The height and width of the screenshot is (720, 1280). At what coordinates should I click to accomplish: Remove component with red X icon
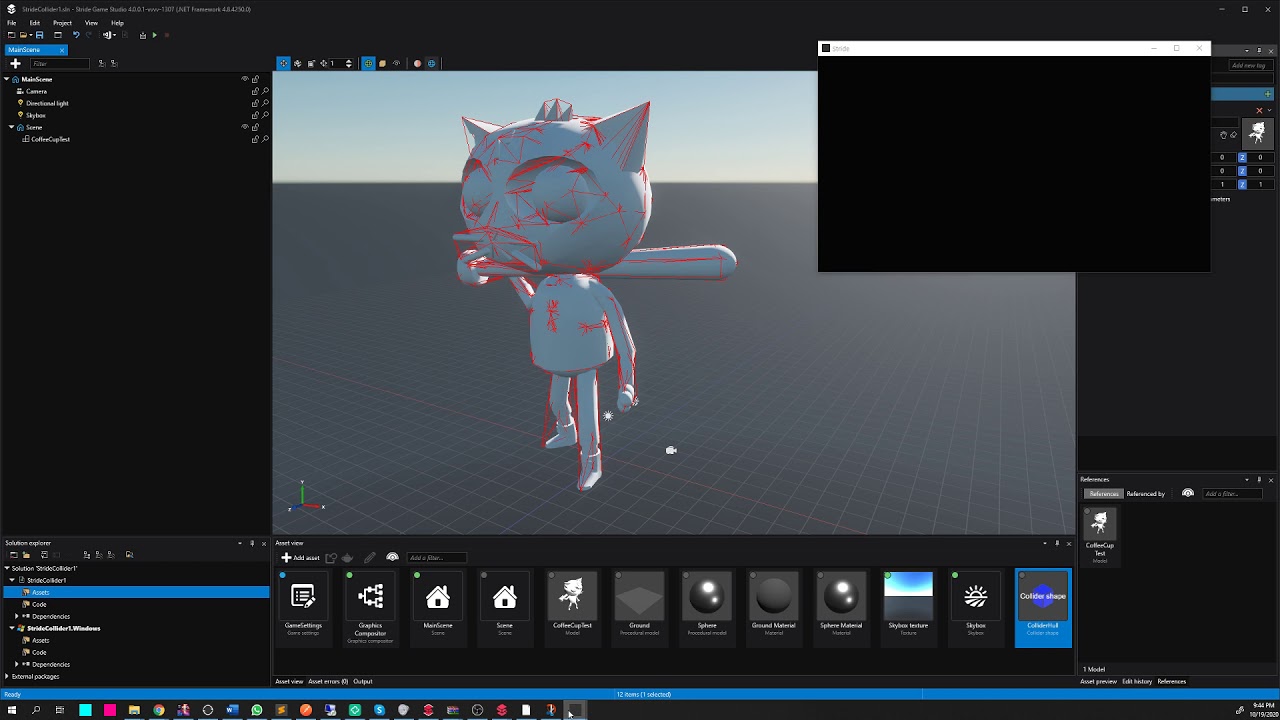pos(1259,110)
